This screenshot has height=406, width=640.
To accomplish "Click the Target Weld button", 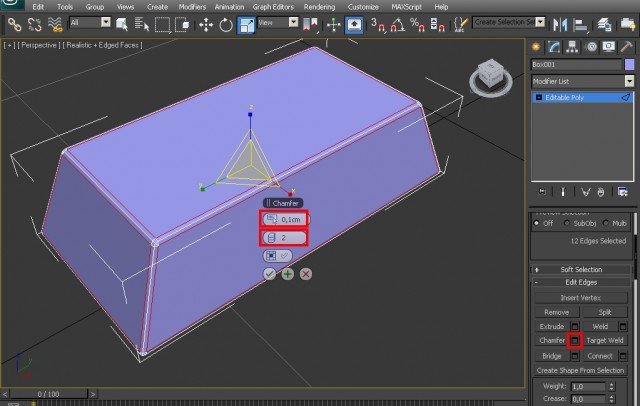I will tap(605, 340).
